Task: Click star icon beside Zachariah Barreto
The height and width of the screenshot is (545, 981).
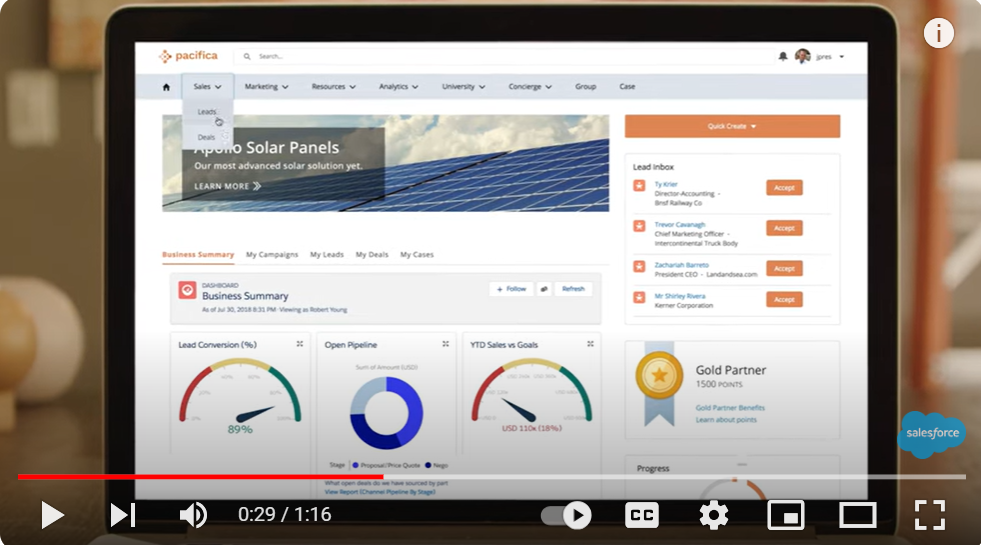Action: click(x=639, y=267)
